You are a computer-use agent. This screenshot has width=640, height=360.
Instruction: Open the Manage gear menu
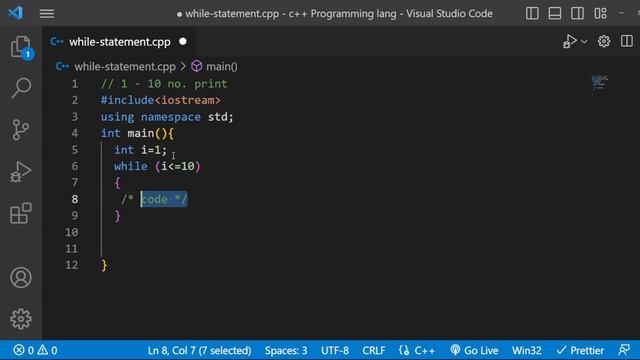click(21, 319)
